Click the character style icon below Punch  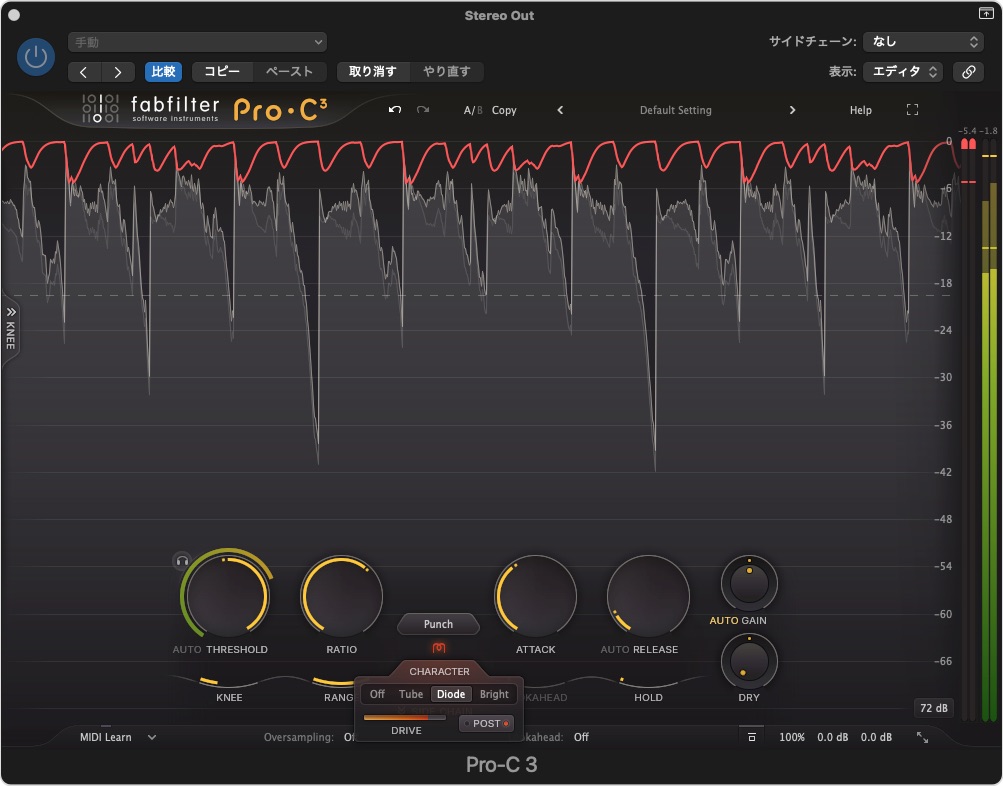[x=438, y=648]
